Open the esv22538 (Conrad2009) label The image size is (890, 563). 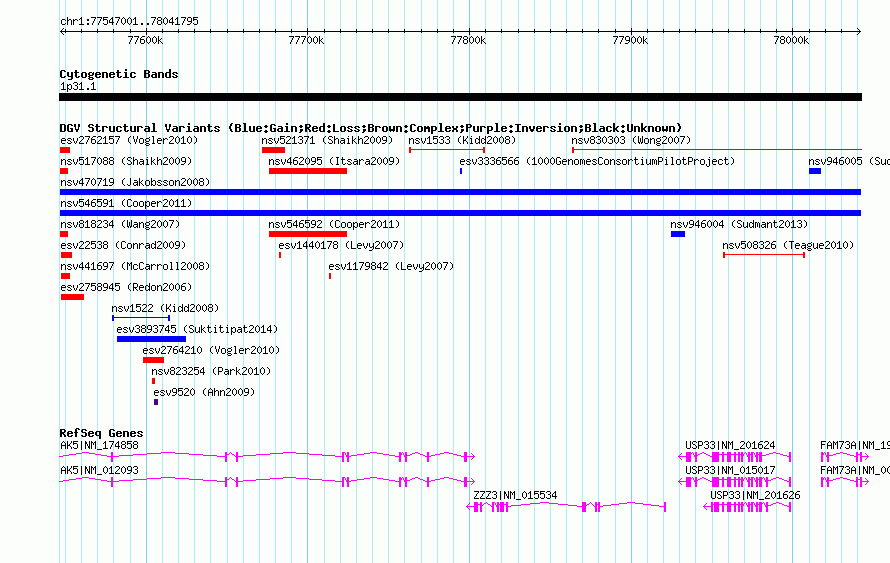[x=123, y=245]
